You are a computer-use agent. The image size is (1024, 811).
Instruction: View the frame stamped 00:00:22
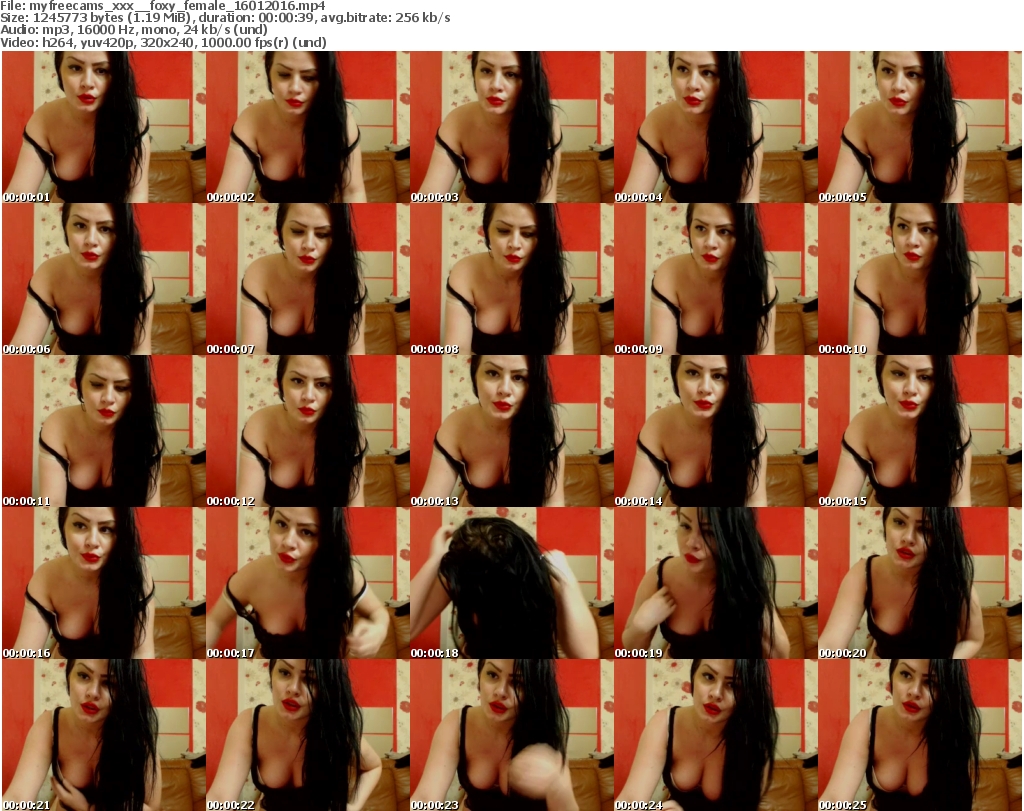308,735
